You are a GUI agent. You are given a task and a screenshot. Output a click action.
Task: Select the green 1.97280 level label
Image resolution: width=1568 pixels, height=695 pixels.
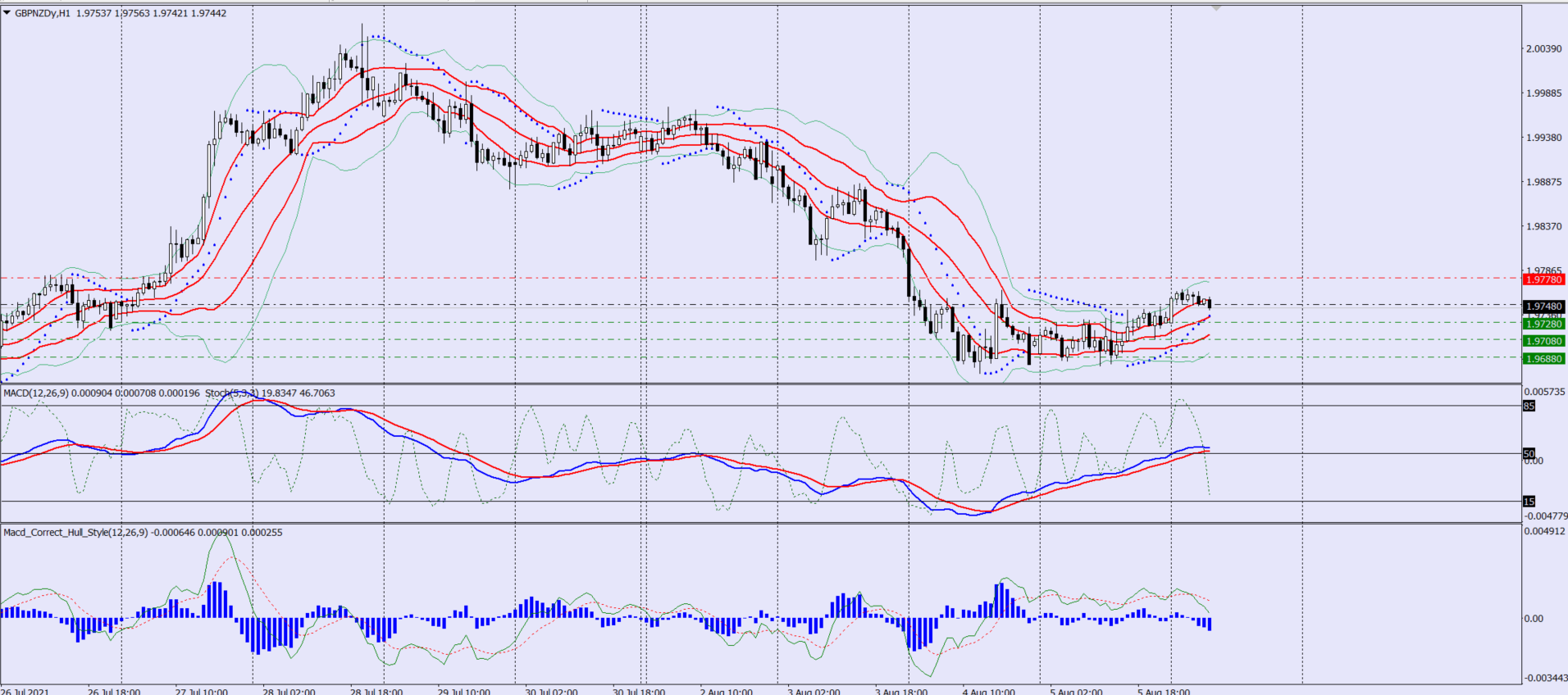(1544, 324)
